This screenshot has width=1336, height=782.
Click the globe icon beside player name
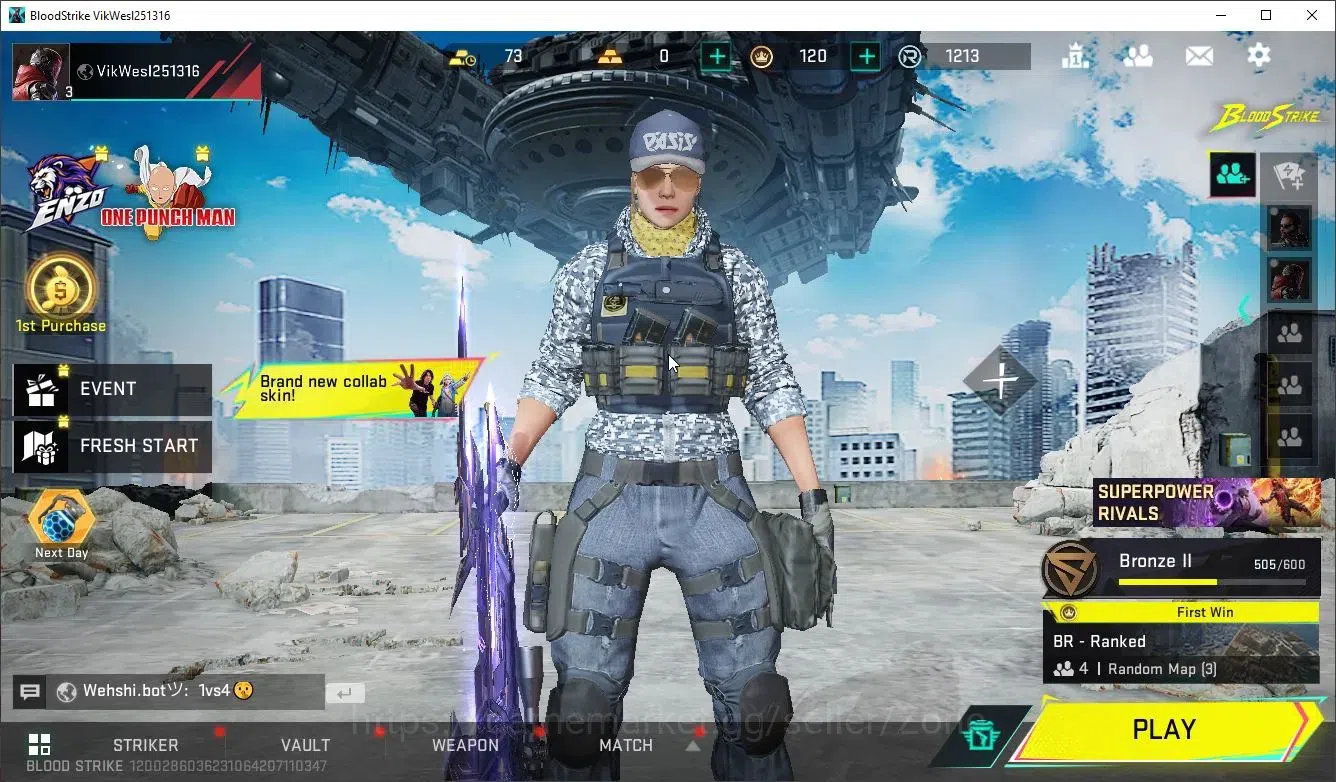[x=85, y=71]
